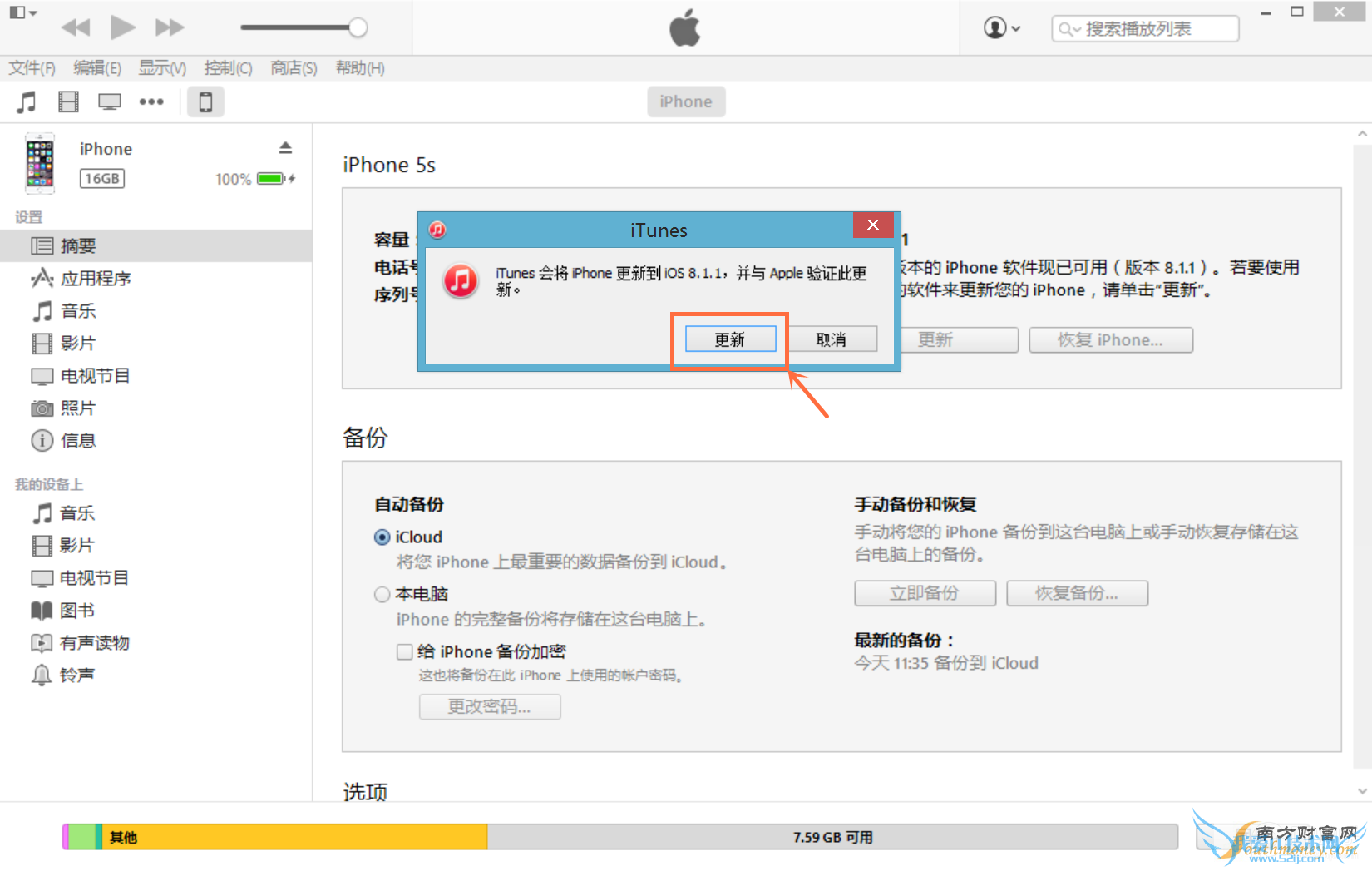Enable 给 iPhone 备份加密
Image resolution: width=1372 pixels, height=871 pixels.
point(405,651)
